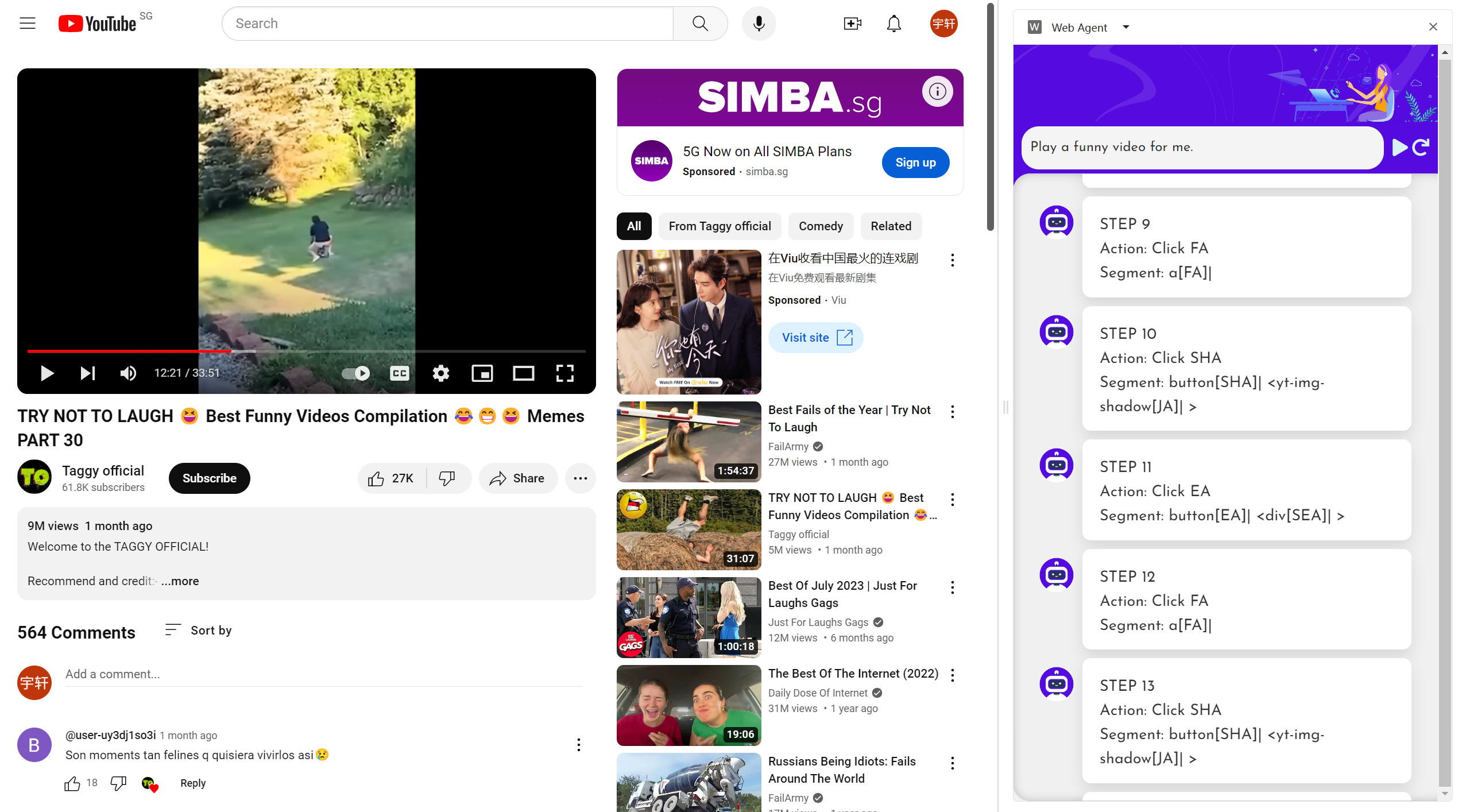This screenshot has height=812, width=1466.
Task: Share the video
Action: coord(517,478)
